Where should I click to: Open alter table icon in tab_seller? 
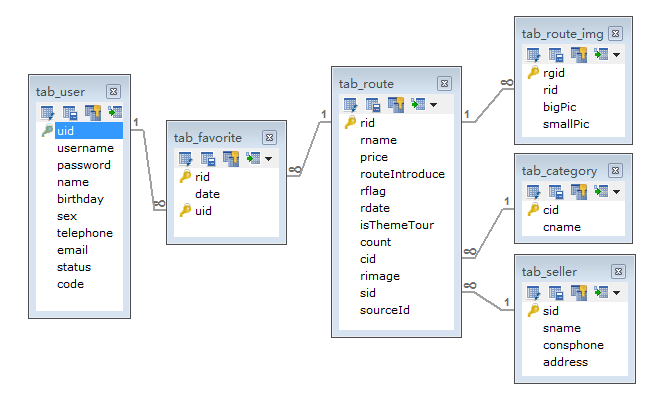(x=533, y=293)
